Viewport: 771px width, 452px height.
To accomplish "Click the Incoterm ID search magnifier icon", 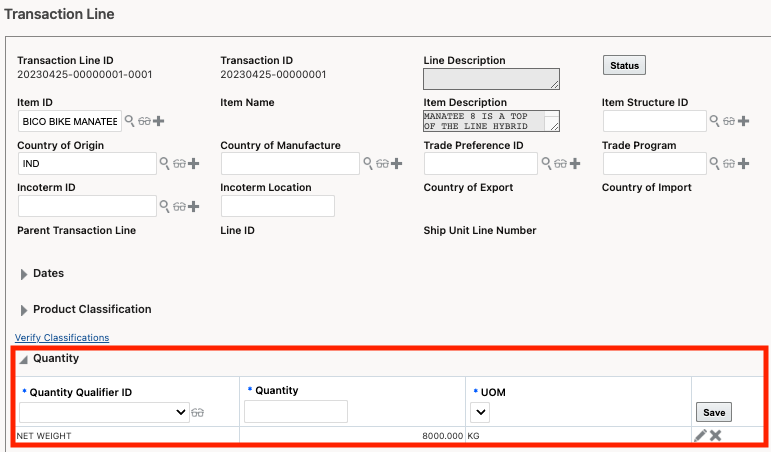I will coord(165,206).
